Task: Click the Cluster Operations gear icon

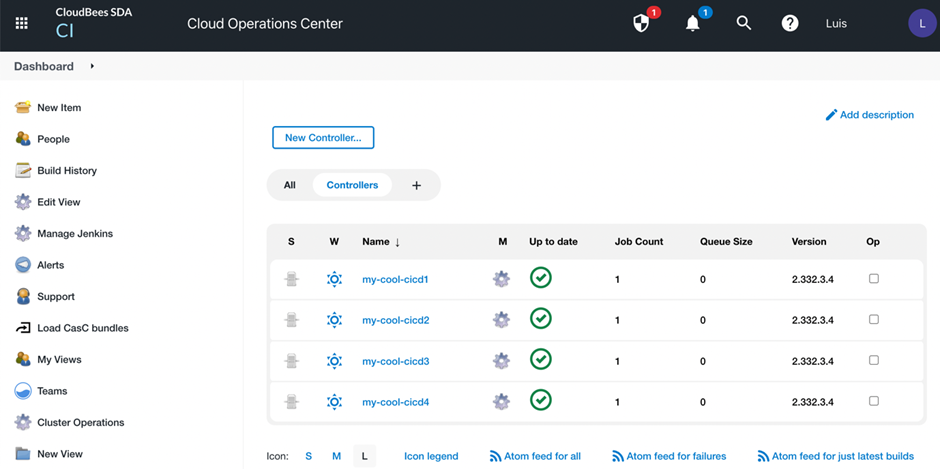Action: coord(23,422)
